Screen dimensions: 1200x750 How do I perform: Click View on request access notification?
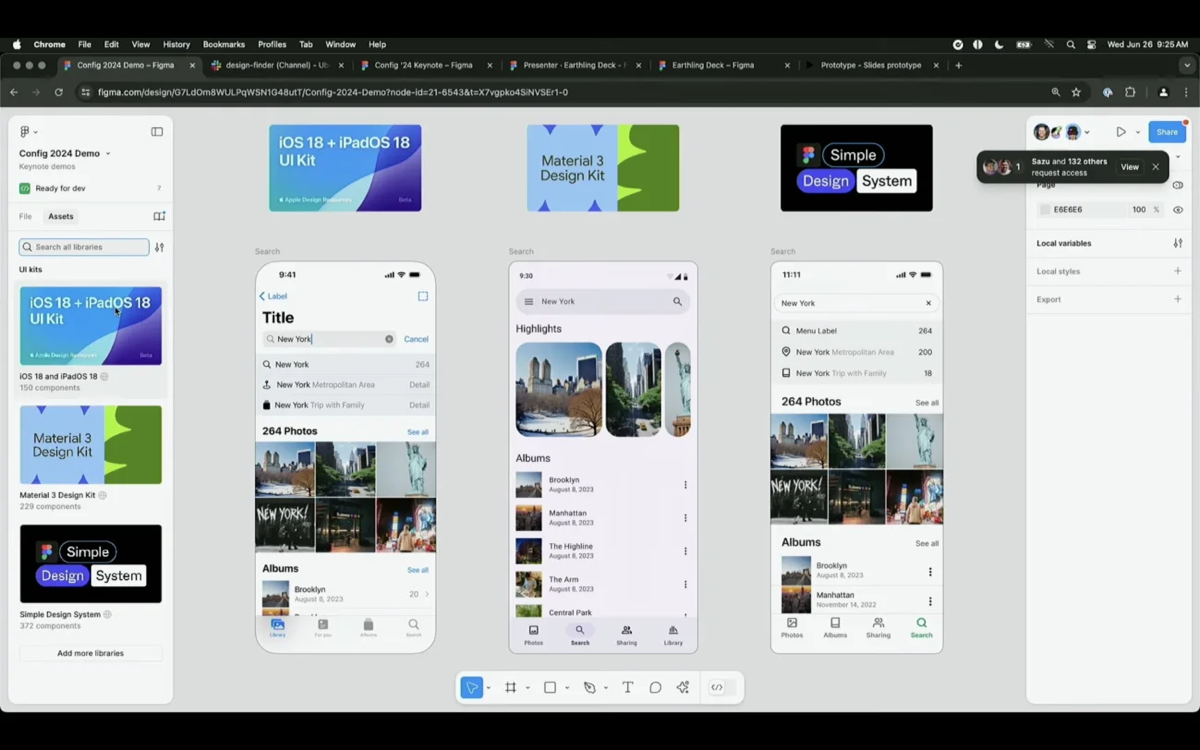[x=1129, y=167]
